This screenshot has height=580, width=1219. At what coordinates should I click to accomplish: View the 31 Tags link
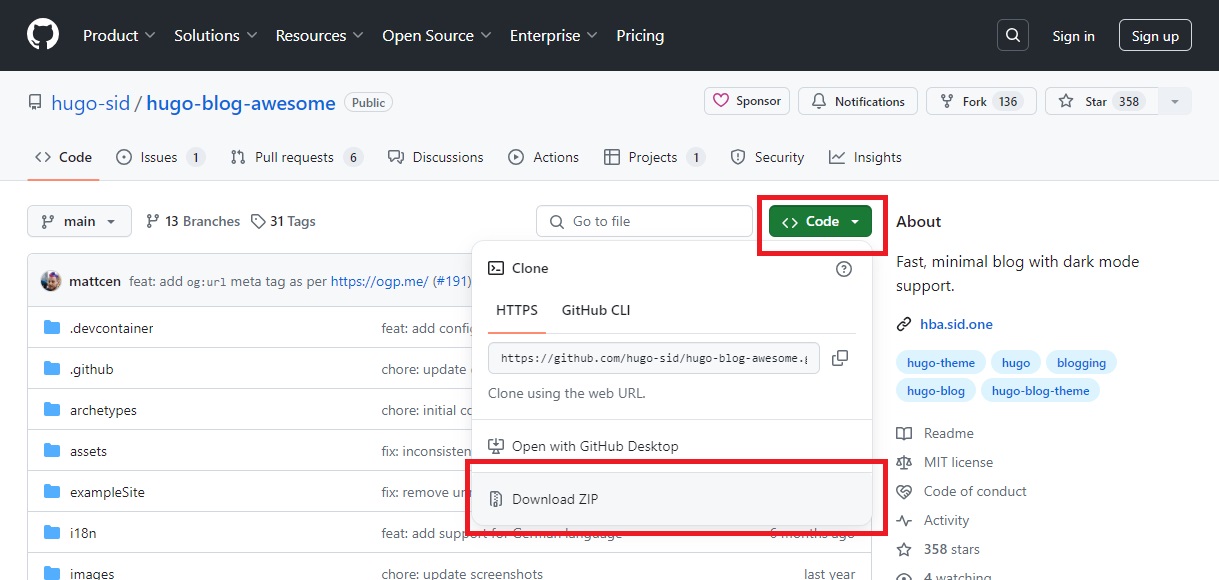point(283,221)
